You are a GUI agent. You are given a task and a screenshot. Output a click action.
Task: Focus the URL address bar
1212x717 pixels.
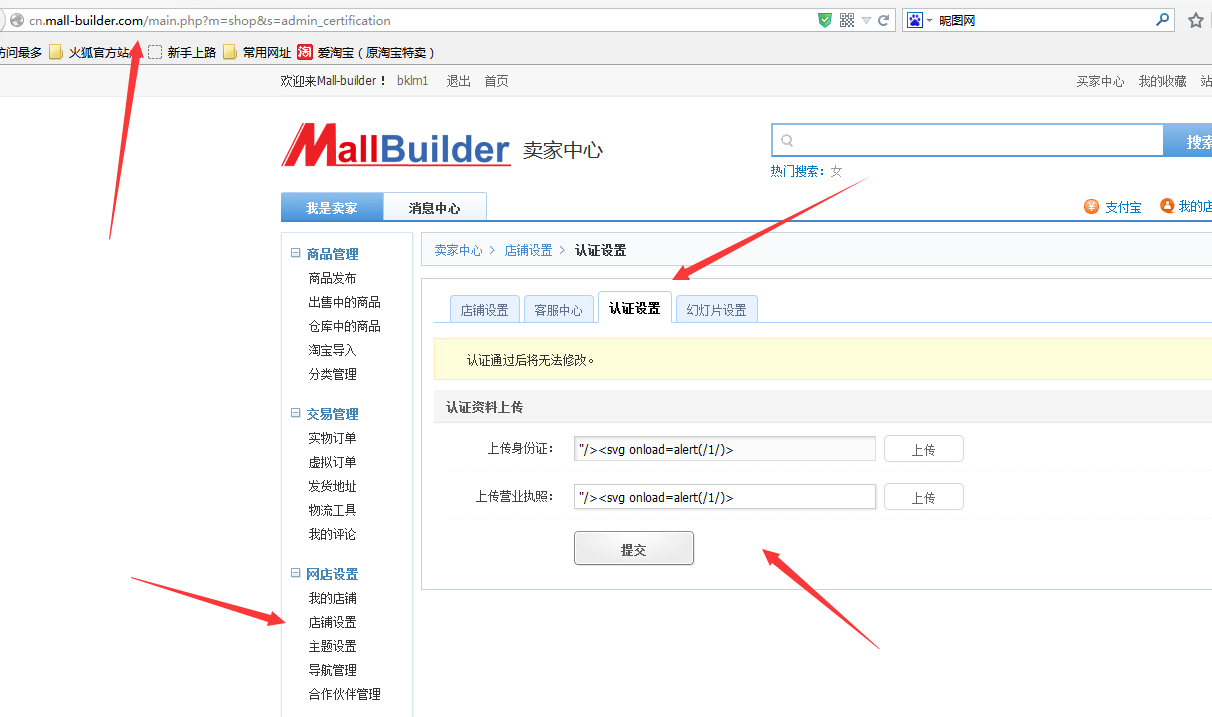click(x=420, y=20)
